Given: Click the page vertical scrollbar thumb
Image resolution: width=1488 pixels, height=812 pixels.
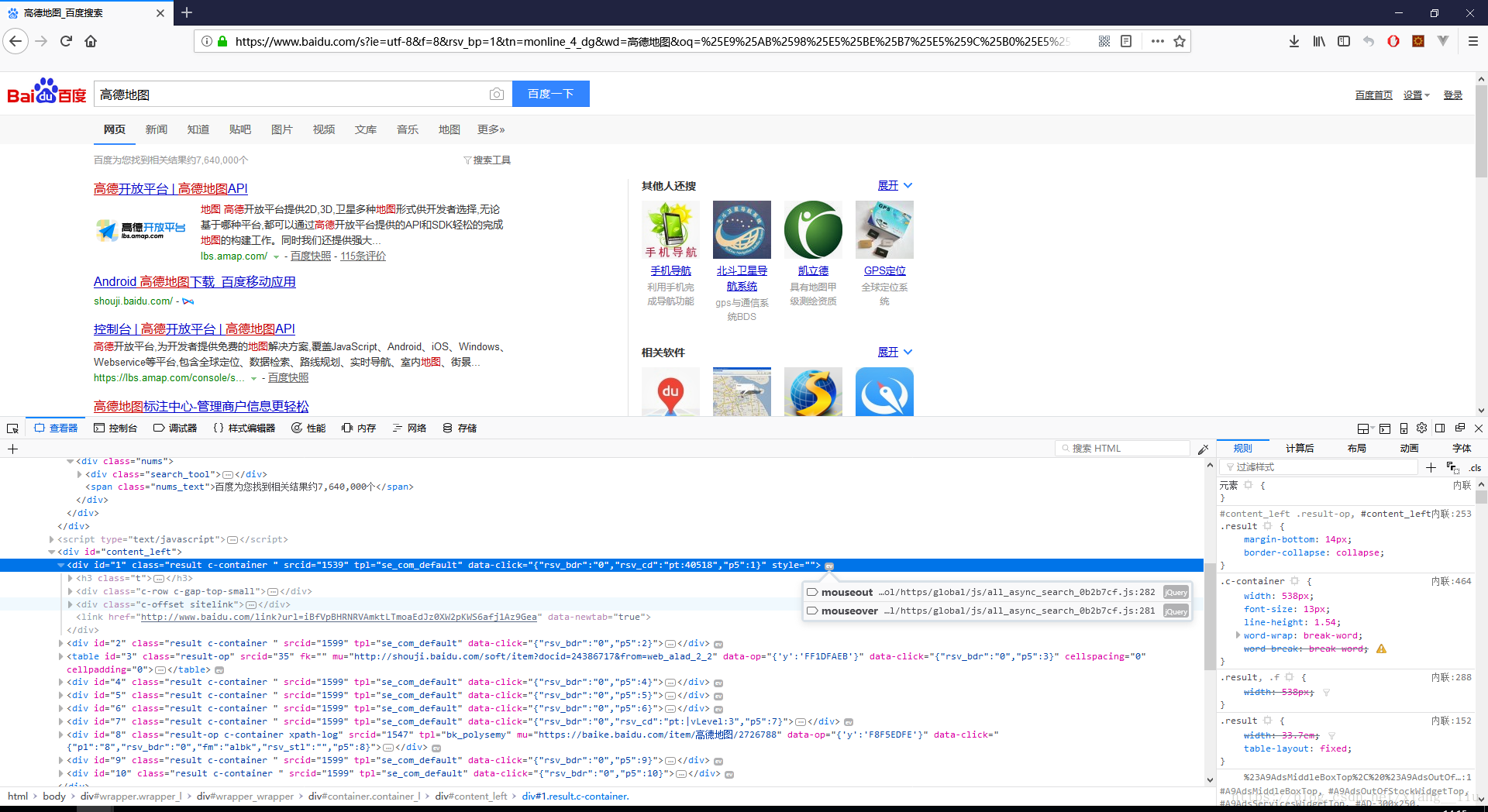Looking at the screenshot, I should click(1481, 132).
